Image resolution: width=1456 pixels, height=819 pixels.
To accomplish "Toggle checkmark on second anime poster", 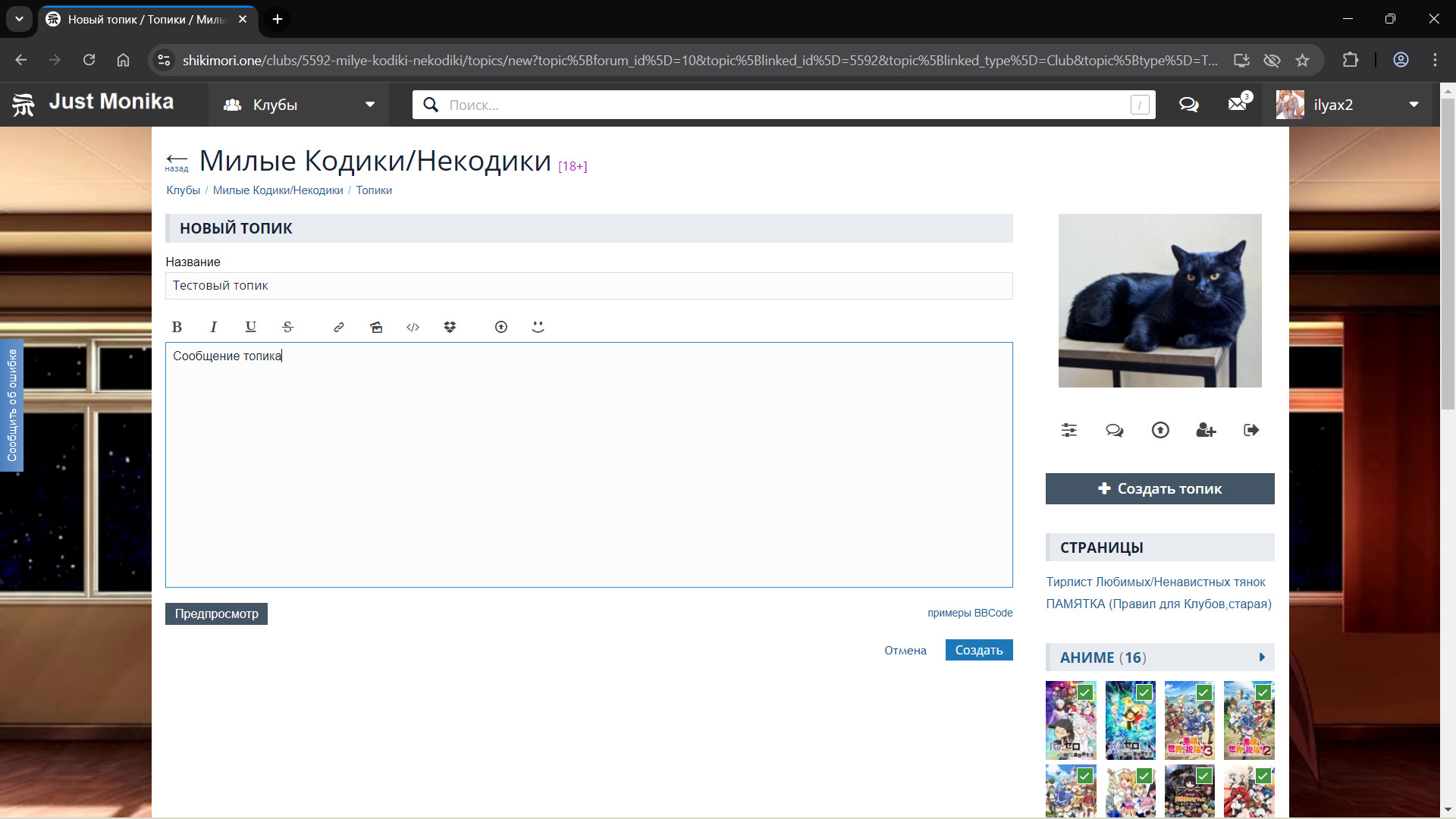I will (x=1144, y=692).
